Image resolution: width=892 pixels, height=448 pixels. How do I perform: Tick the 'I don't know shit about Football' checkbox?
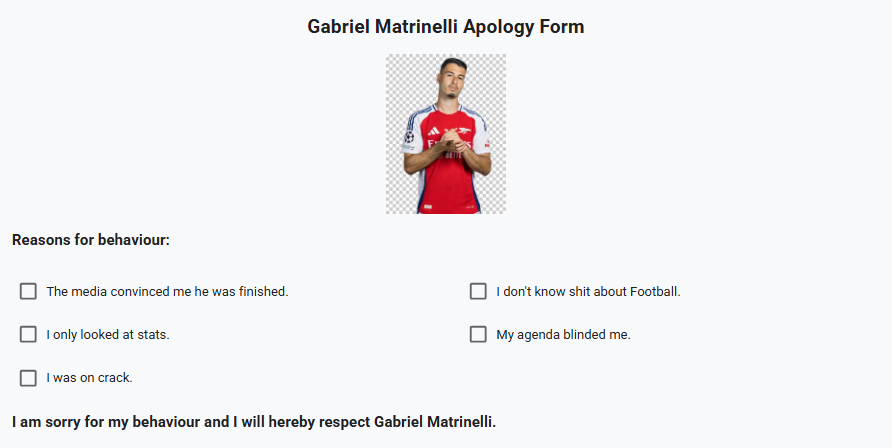tap(478, 291)
